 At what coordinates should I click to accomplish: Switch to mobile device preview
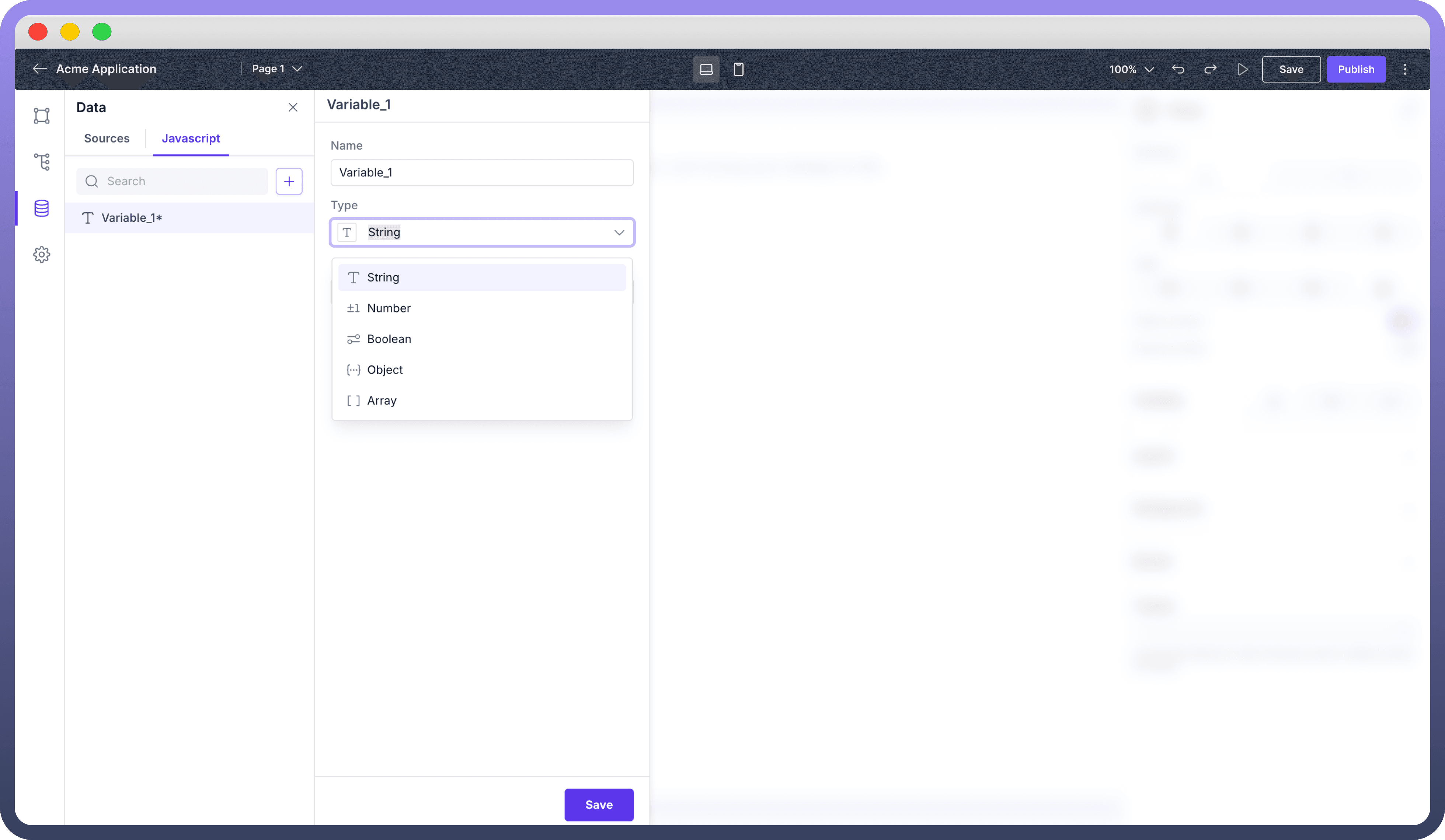click(739, 69)
